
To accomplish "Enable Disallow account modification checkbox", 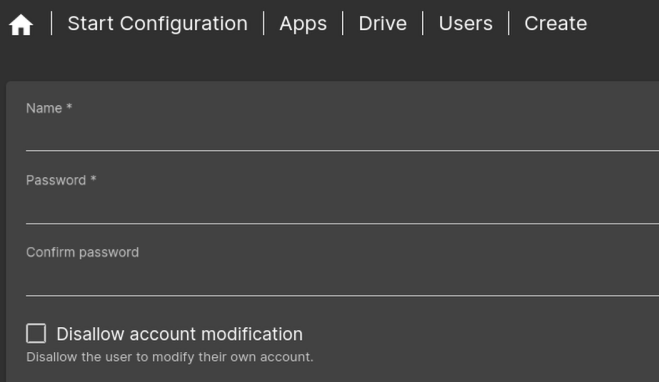I will (x=36, y=333).
